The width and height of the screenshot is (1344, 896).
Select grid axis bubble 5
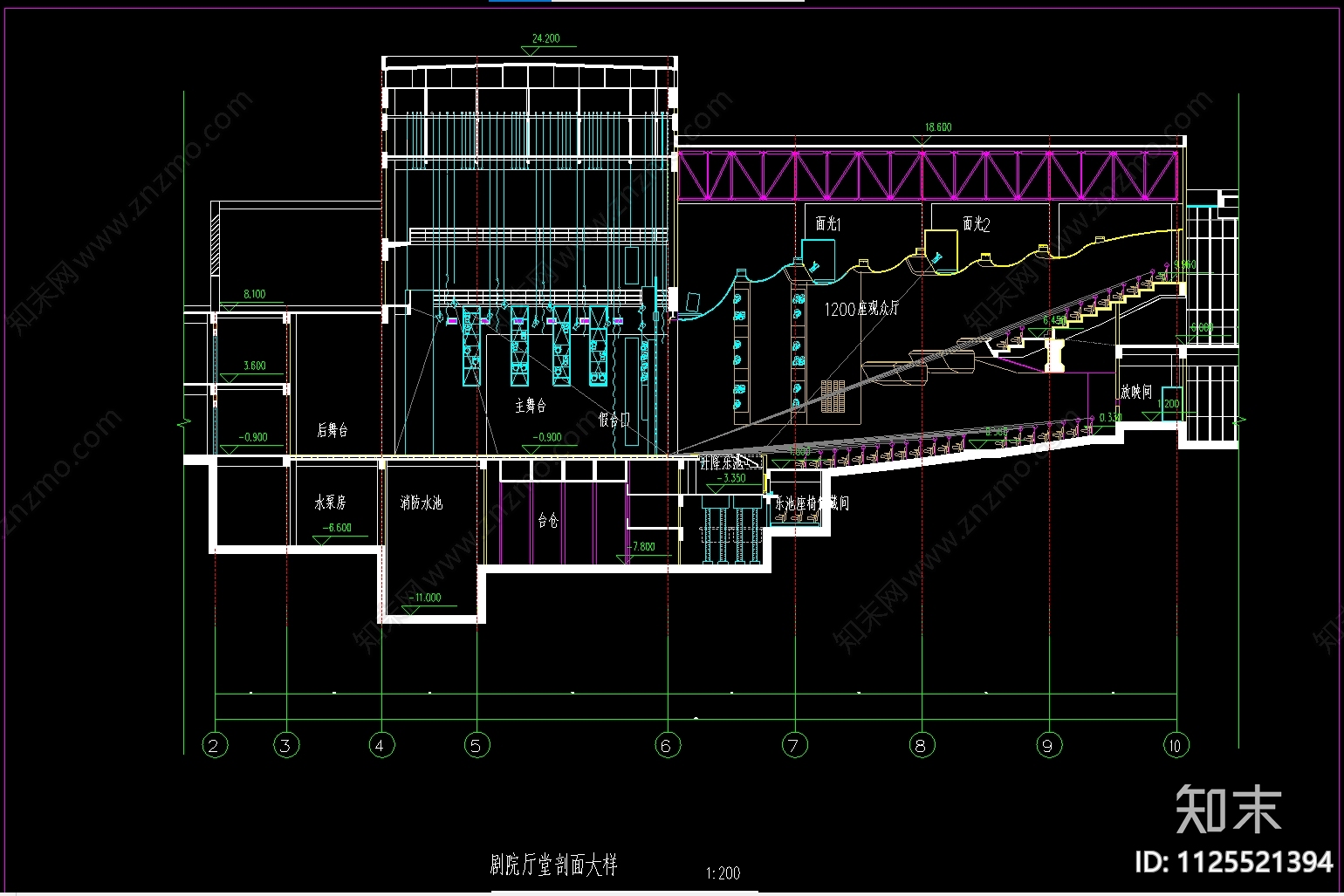tap(476, 745)
